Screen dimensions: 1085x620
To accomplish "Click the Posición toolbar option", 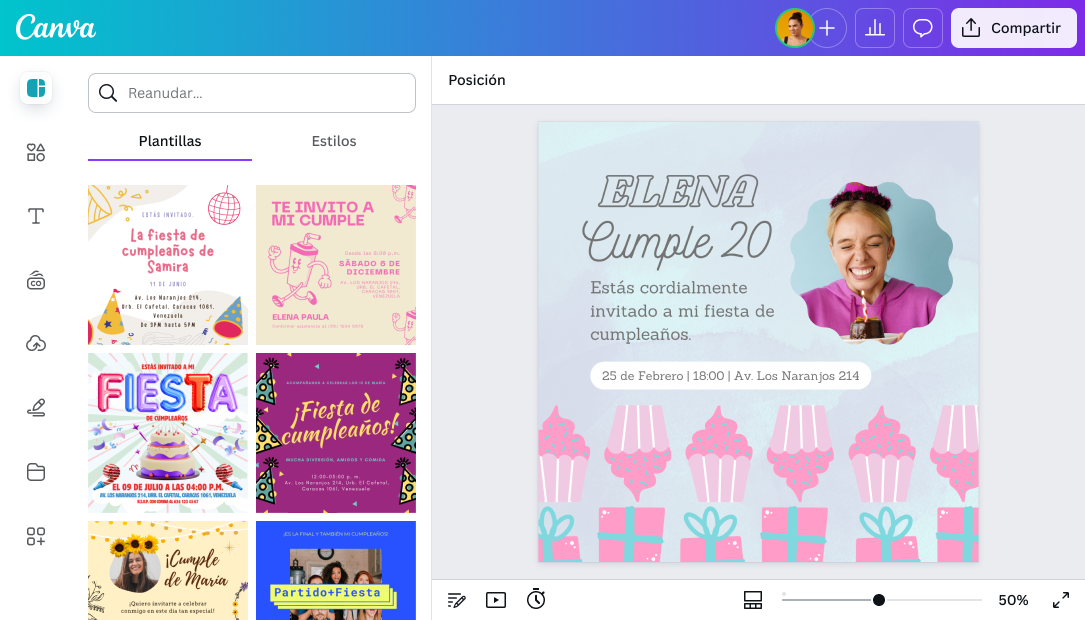I will coord(477,80).
